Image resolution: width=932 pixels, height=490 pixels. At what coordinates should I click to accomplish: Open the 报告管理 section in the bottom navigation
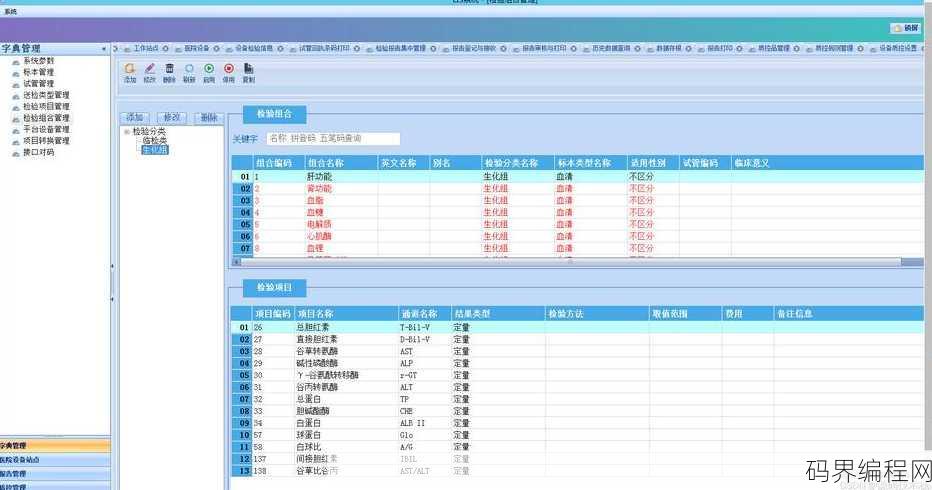55,474
